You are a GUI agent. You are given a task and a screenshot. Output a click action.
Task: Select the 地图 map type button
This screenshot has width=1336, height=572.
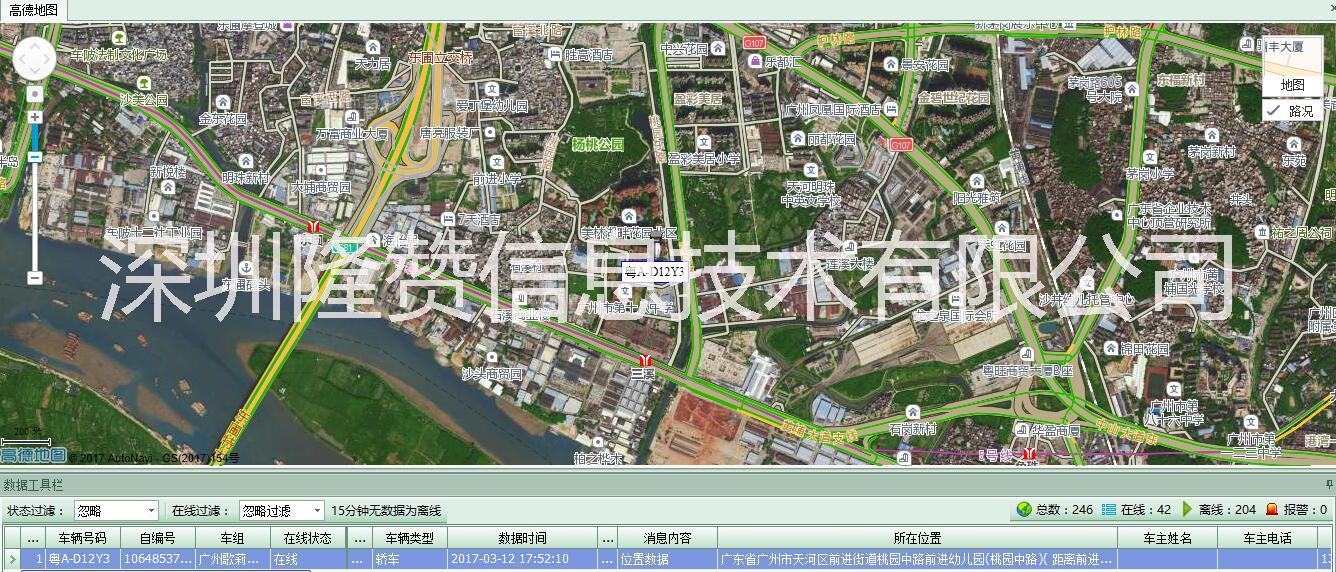coord(1292,85)
